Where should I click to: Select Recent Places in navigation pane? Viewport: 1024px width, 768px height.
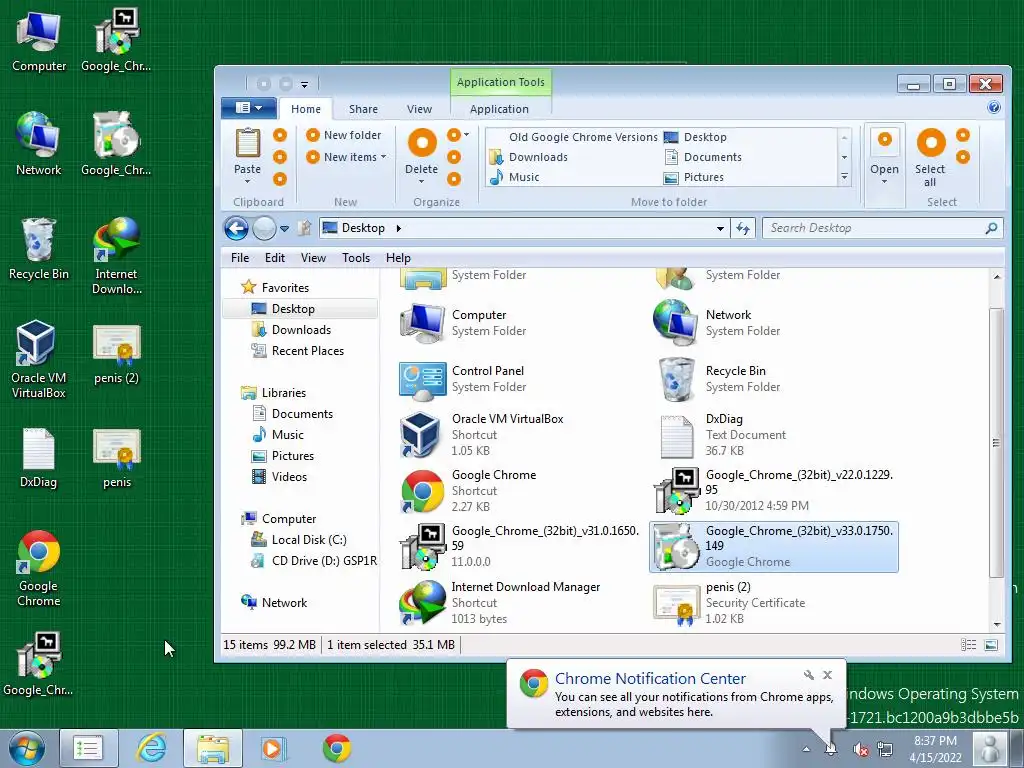(x=307, y=351)
